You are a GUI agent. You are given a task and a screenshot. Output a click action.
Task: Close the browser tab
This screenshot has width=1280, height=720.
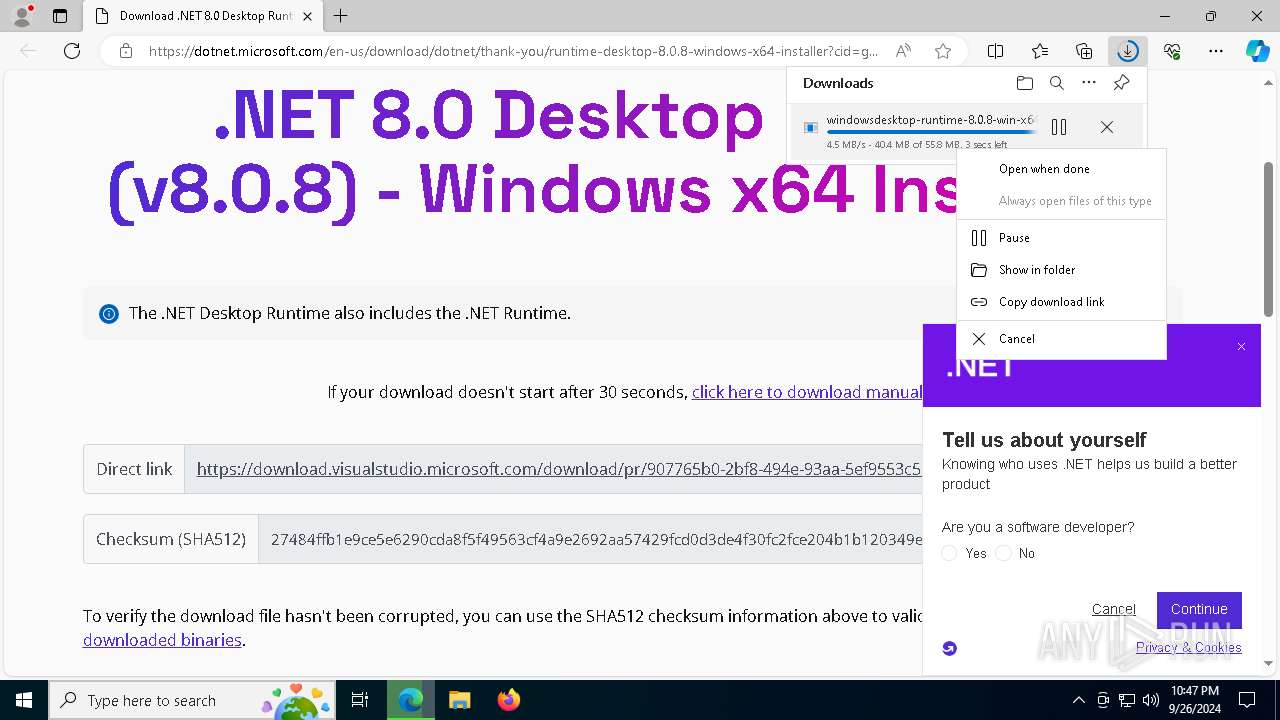coord(307,16)
